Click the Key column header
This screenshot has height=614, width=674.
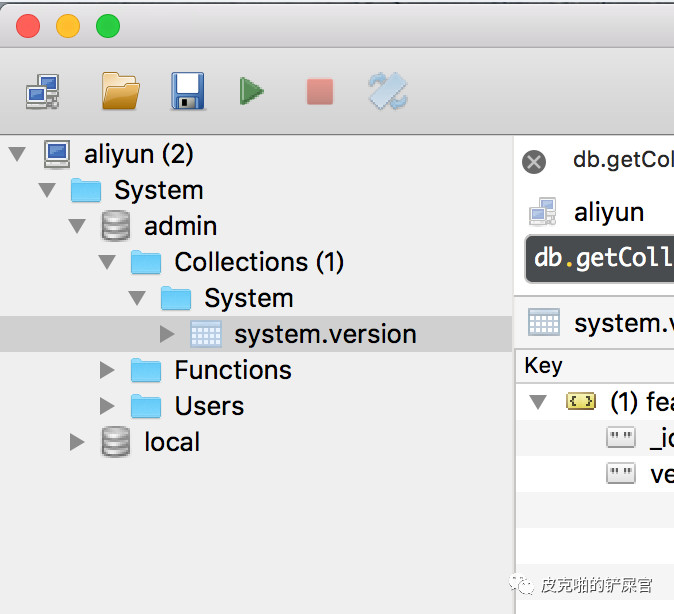point(543,366)
